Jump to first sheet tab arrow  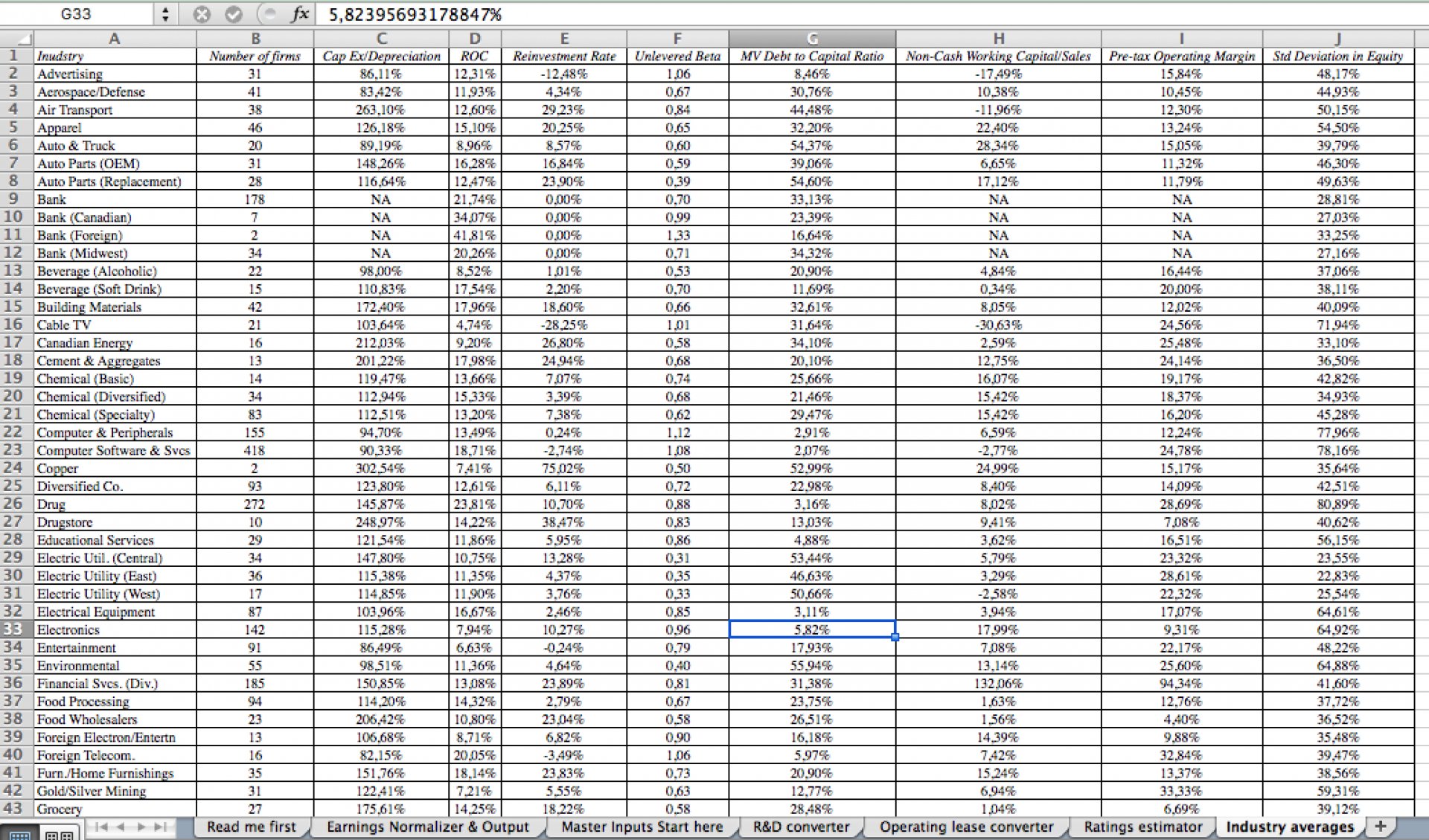click(102, 827)
